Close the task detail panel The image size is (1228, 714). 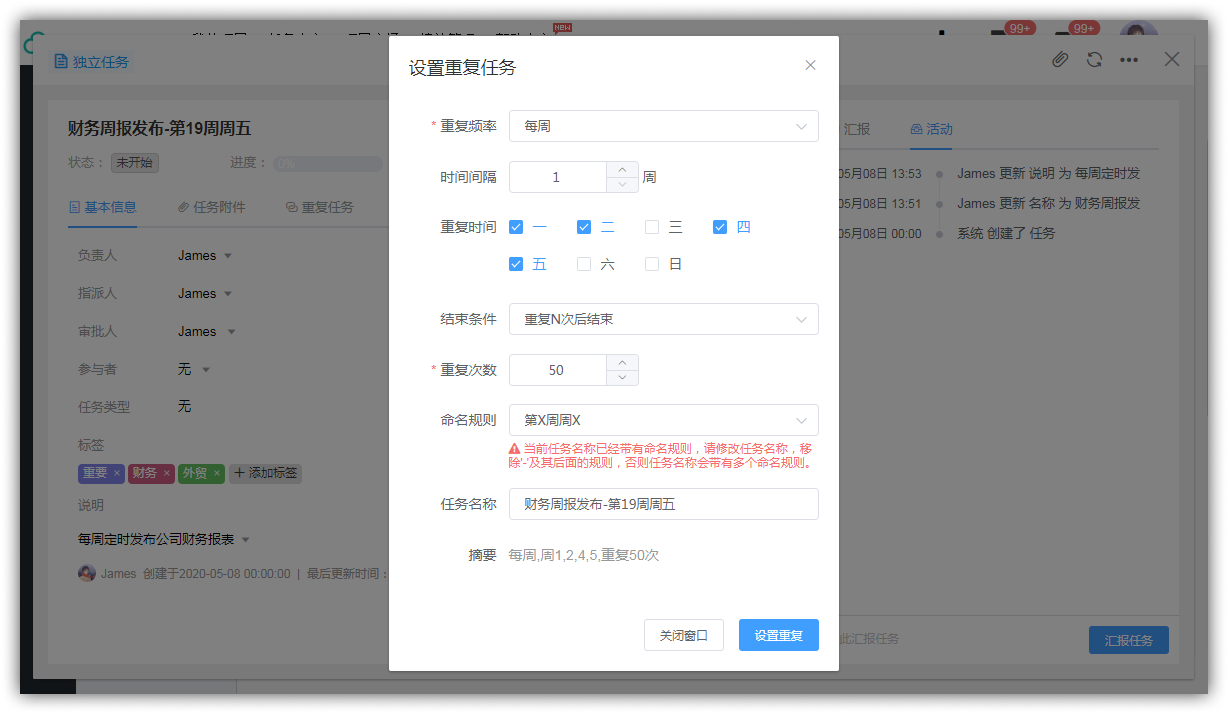[1172, 59]
